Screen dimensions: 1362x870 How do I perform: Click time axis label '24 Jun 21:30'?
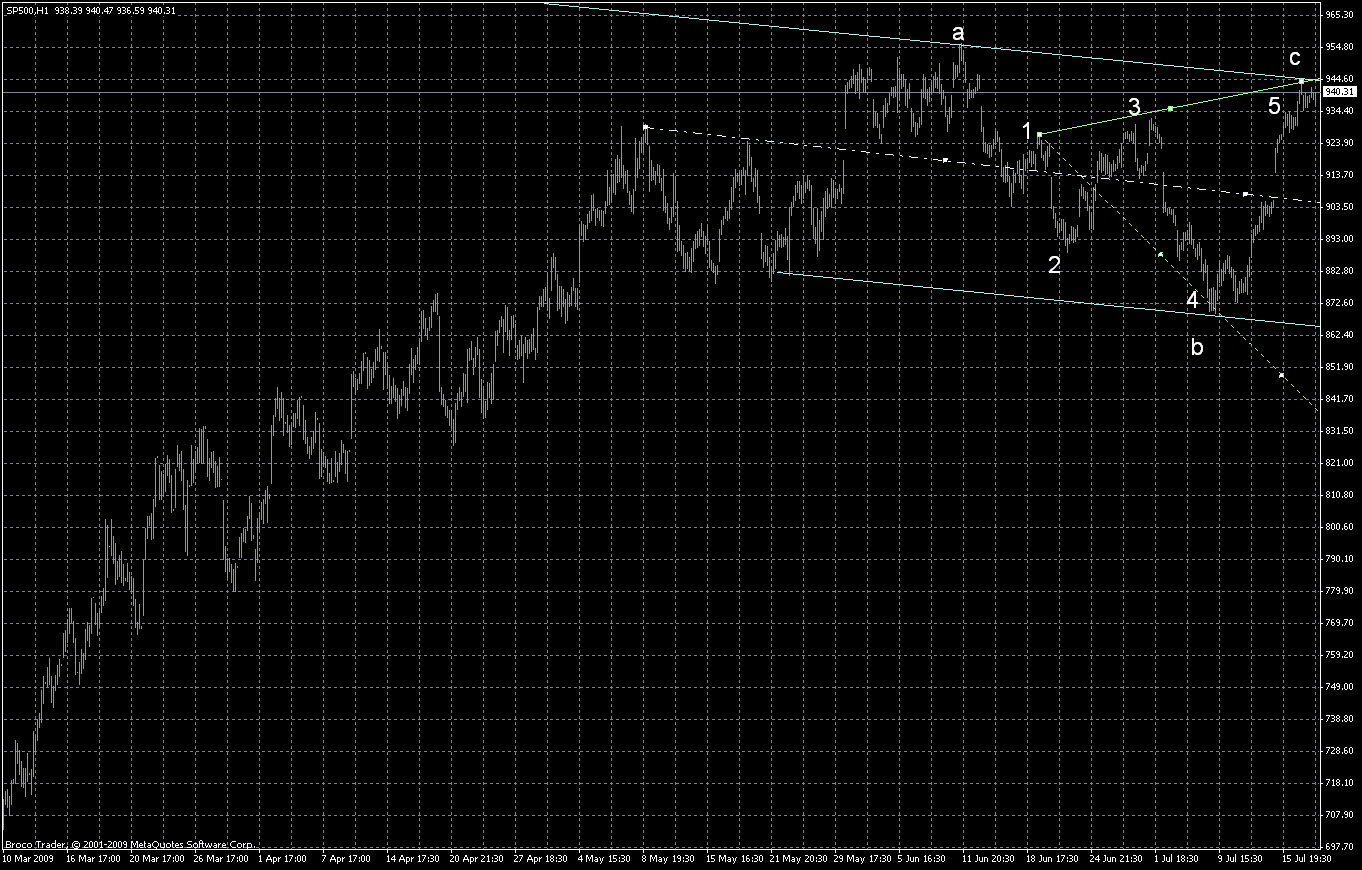coord(1118,858)
